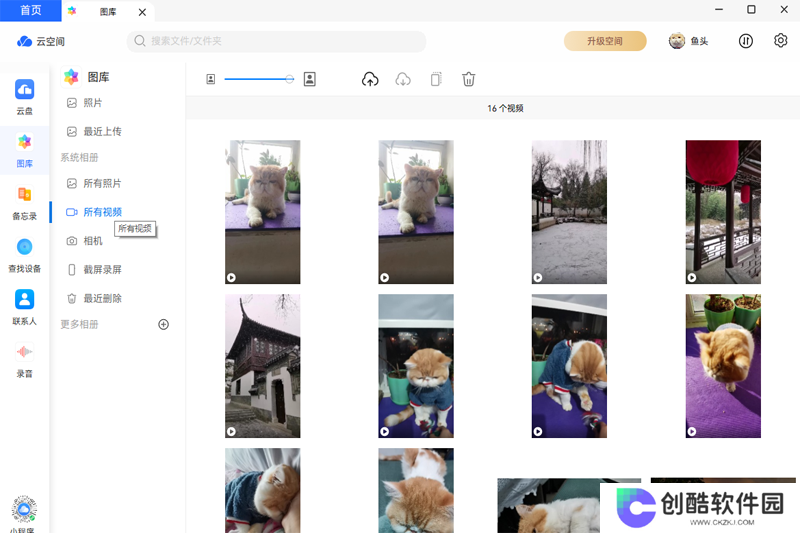Click the large thumbnail size icon
This screenshot has width=800, height=533.
(310, 79)
